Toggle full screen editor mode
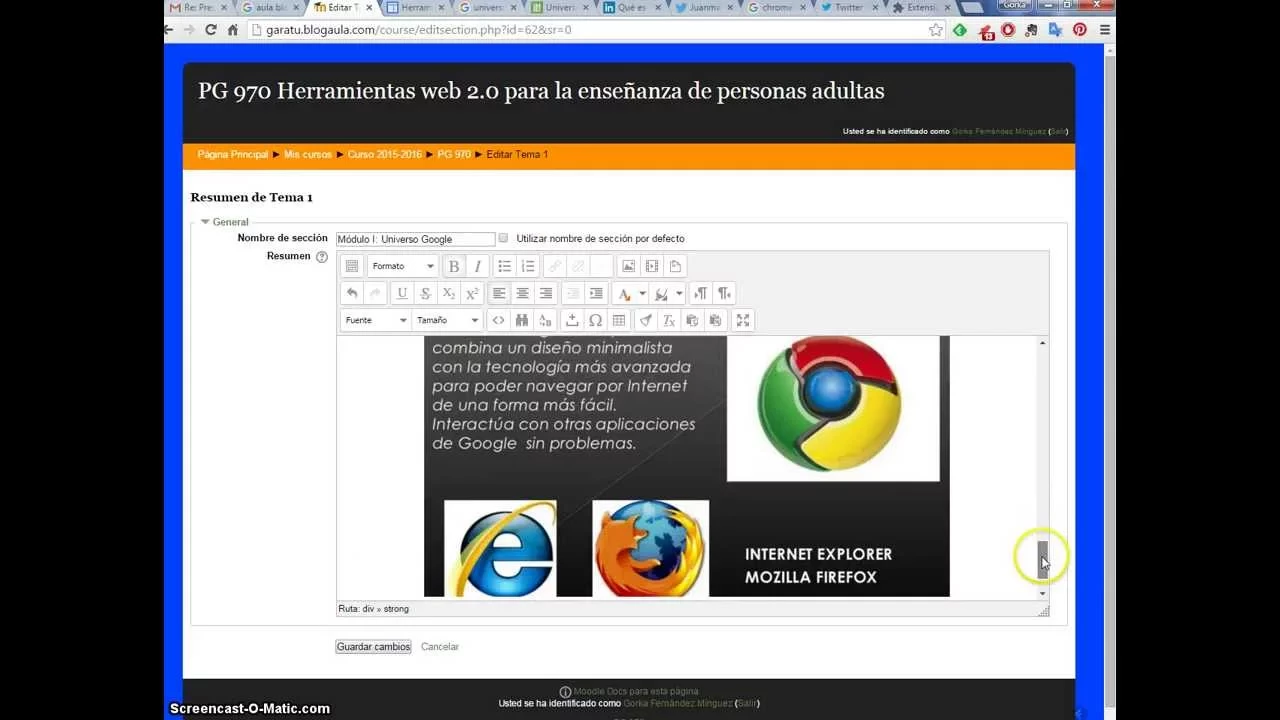Image resolution: width=1280 pixels, height=720 pixels. (743, 320)
